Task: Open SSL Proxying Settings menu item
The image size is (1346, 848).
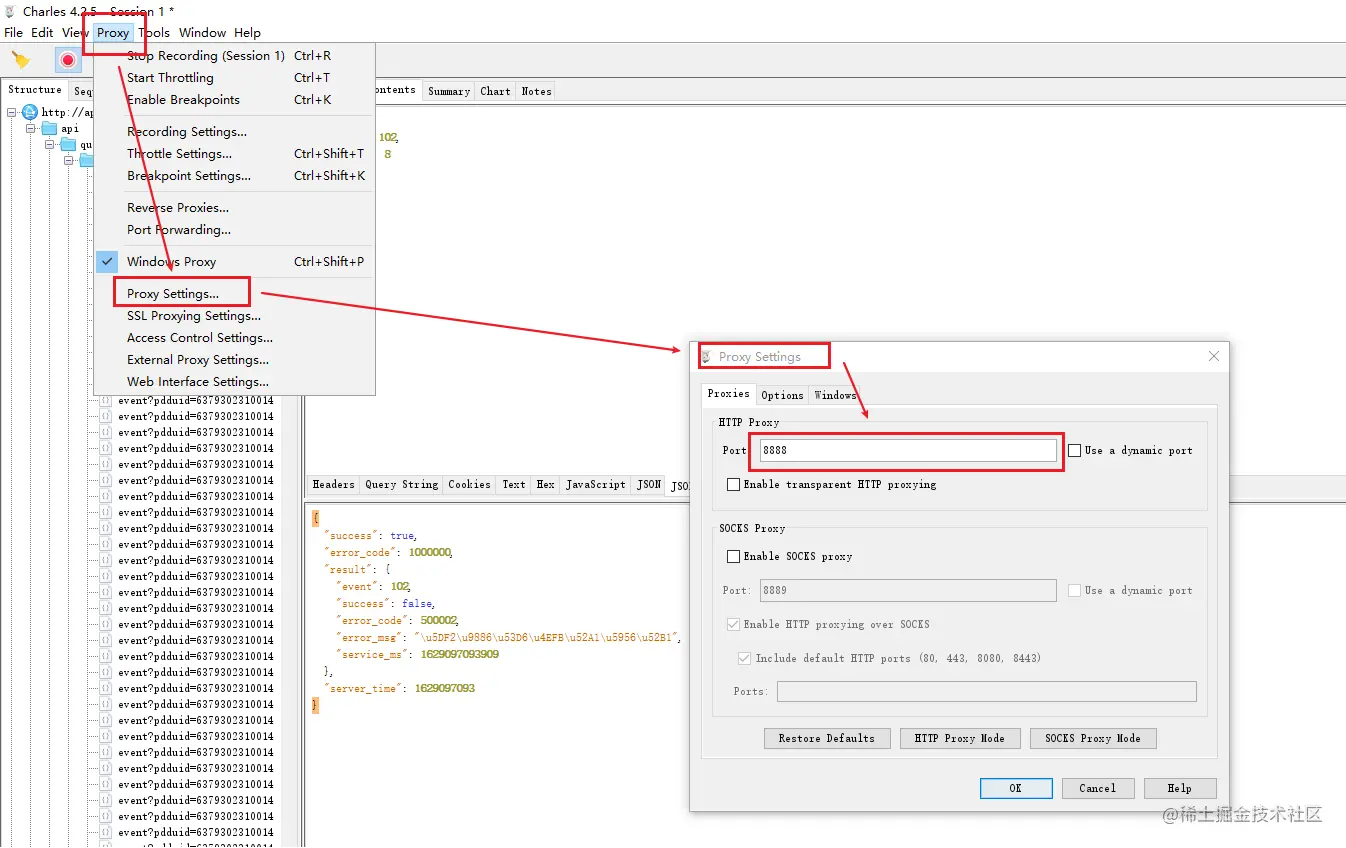Action: (235, 316)
